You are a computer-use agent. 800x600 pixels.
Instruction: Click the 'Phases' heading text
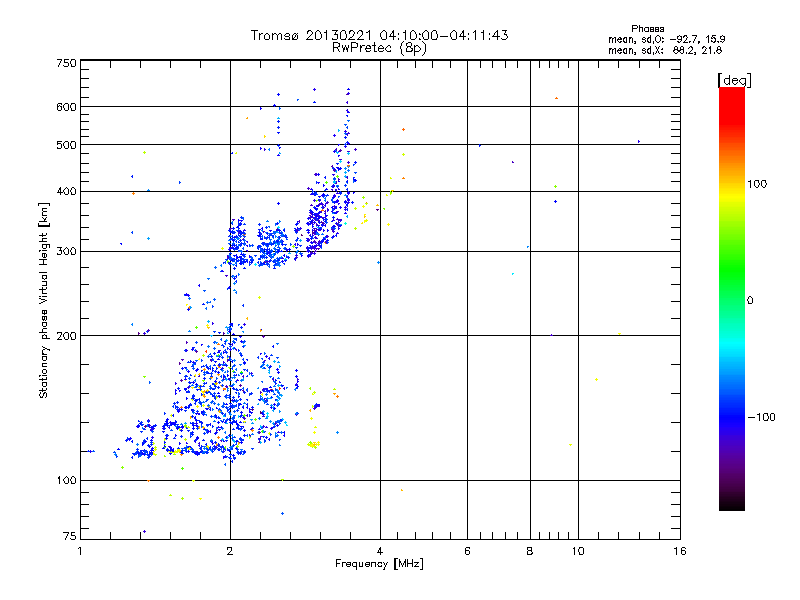(647, 29)
